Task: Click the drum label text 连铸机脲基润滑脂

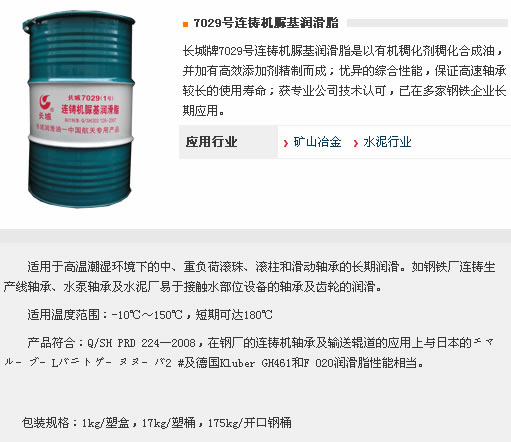Action: click(90, 109)
